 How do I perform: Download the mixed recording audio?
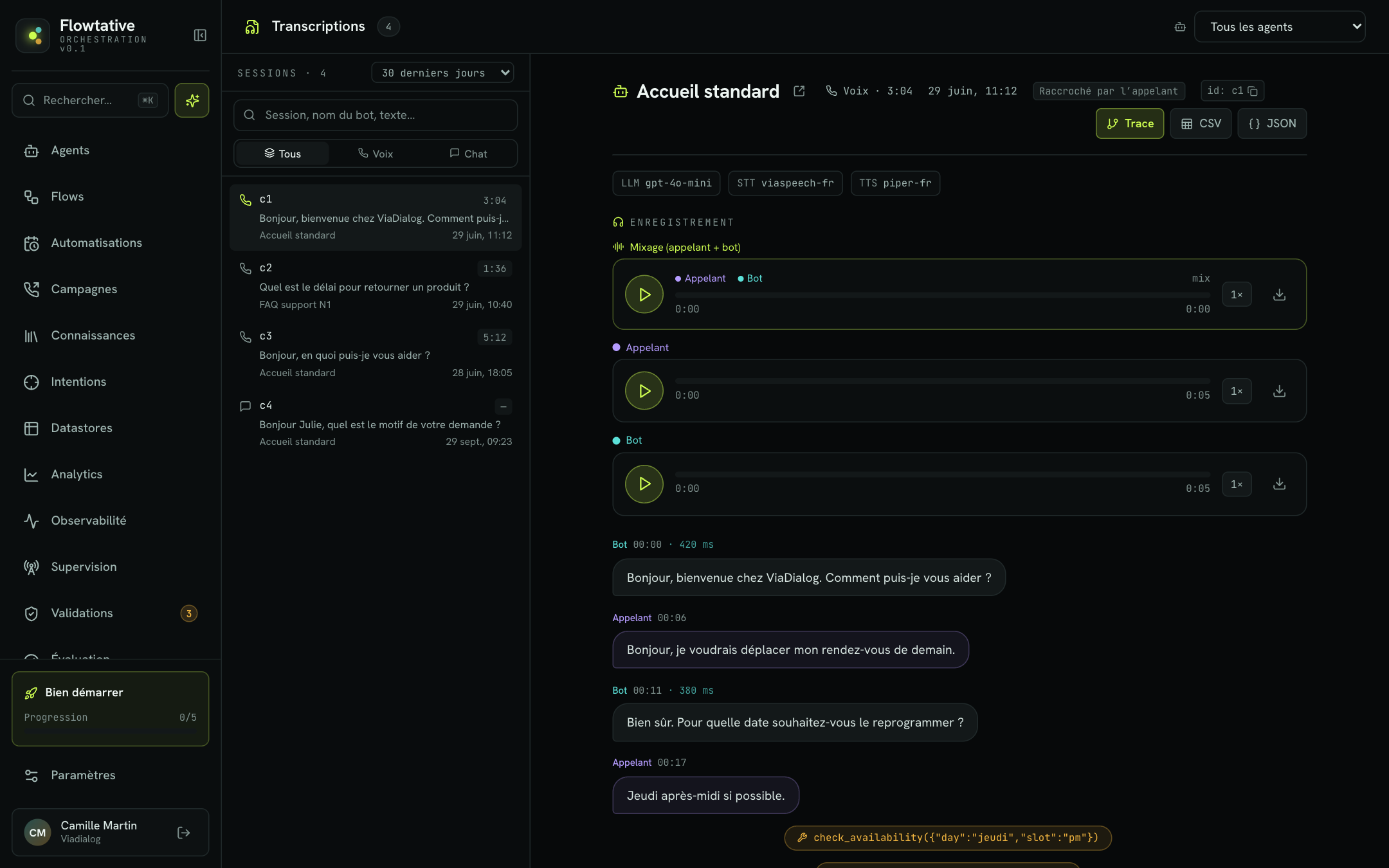click(x=1280, y=294)
